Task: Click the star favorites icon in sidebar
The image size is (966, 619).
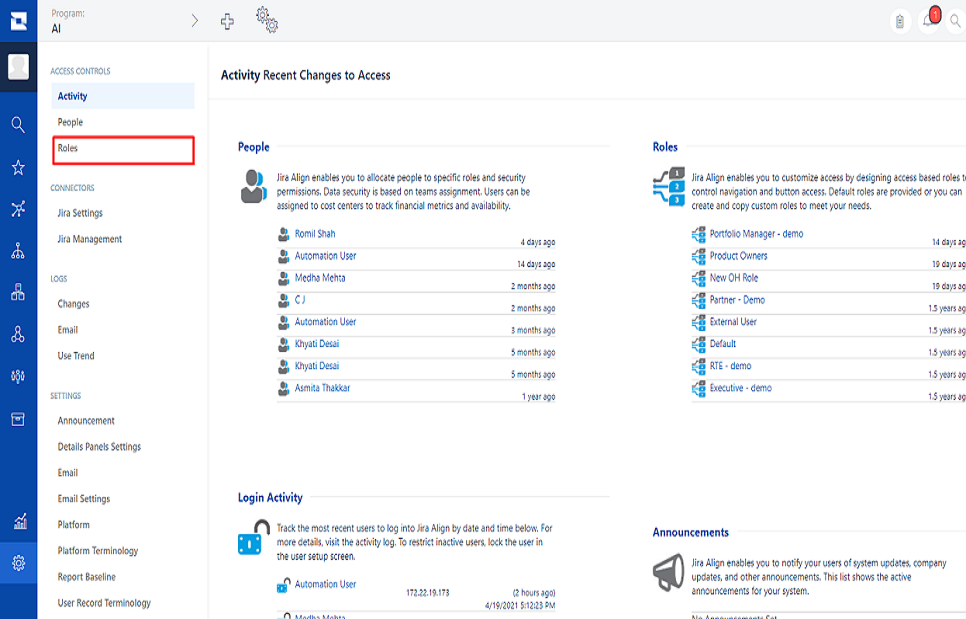Action: [18, 167]
